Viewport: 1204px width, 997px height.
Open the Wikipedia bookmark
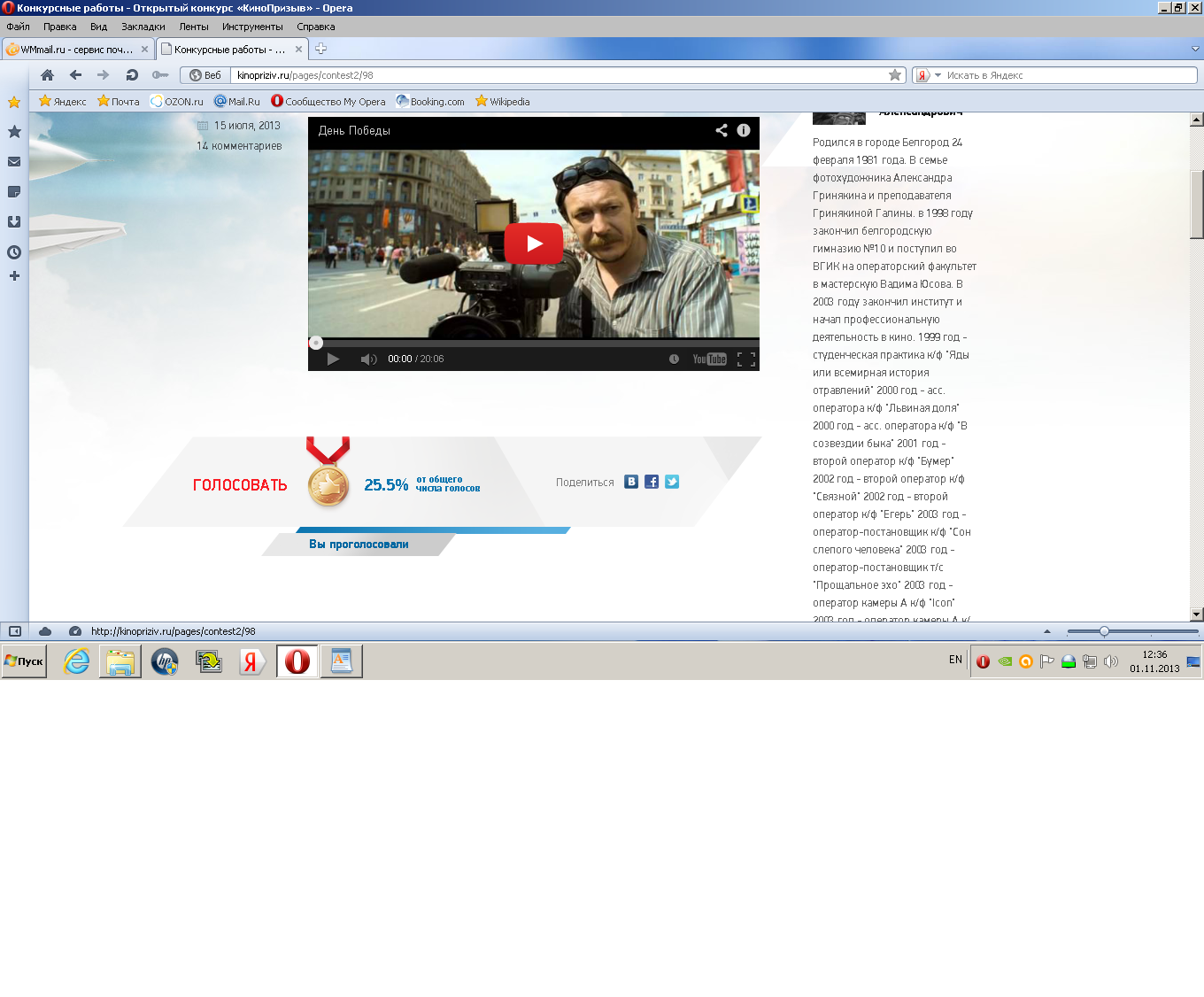503,101
